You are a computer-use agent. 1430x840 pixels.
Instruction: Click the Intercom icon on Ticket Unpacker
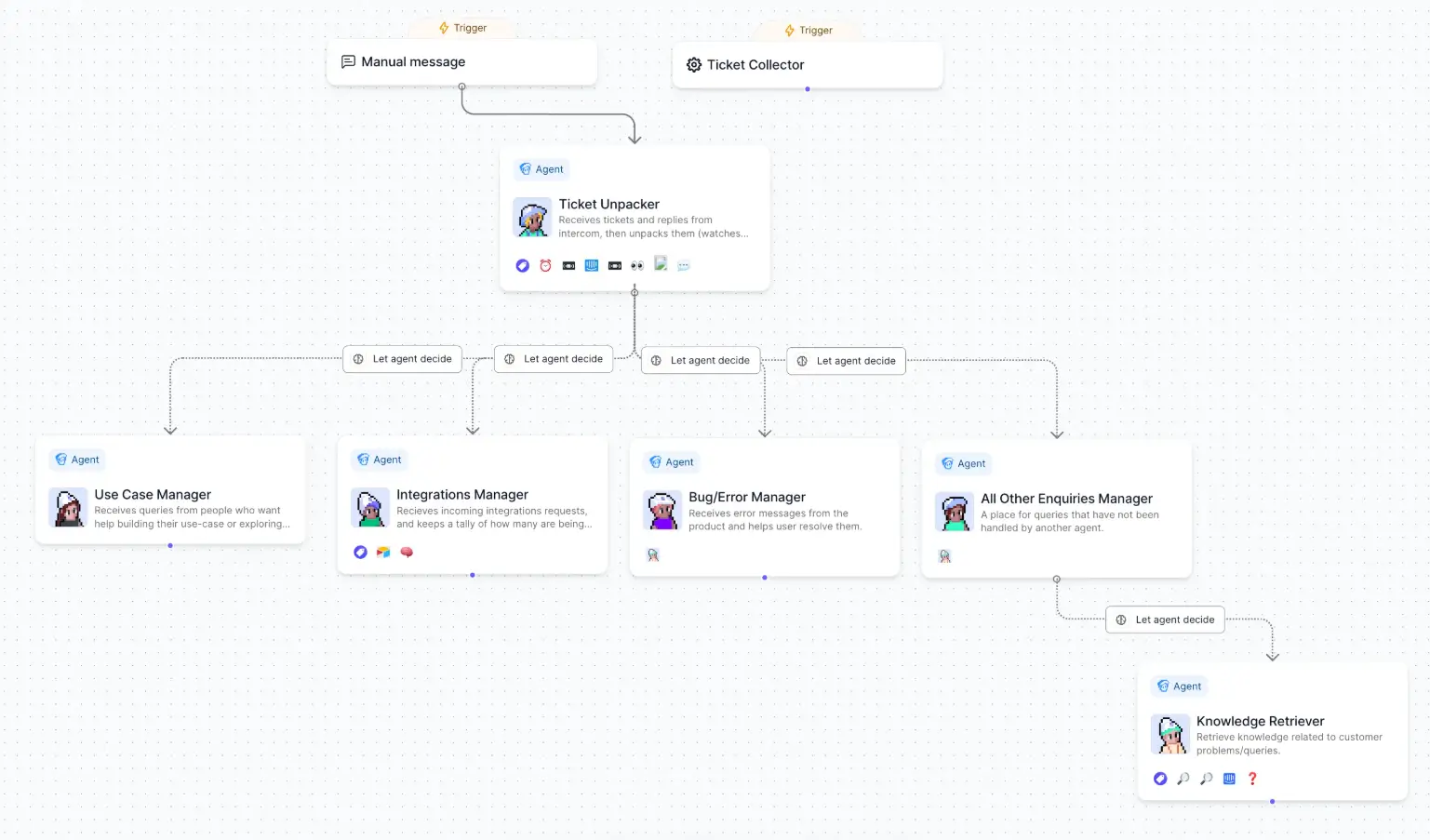click(592, 266)
